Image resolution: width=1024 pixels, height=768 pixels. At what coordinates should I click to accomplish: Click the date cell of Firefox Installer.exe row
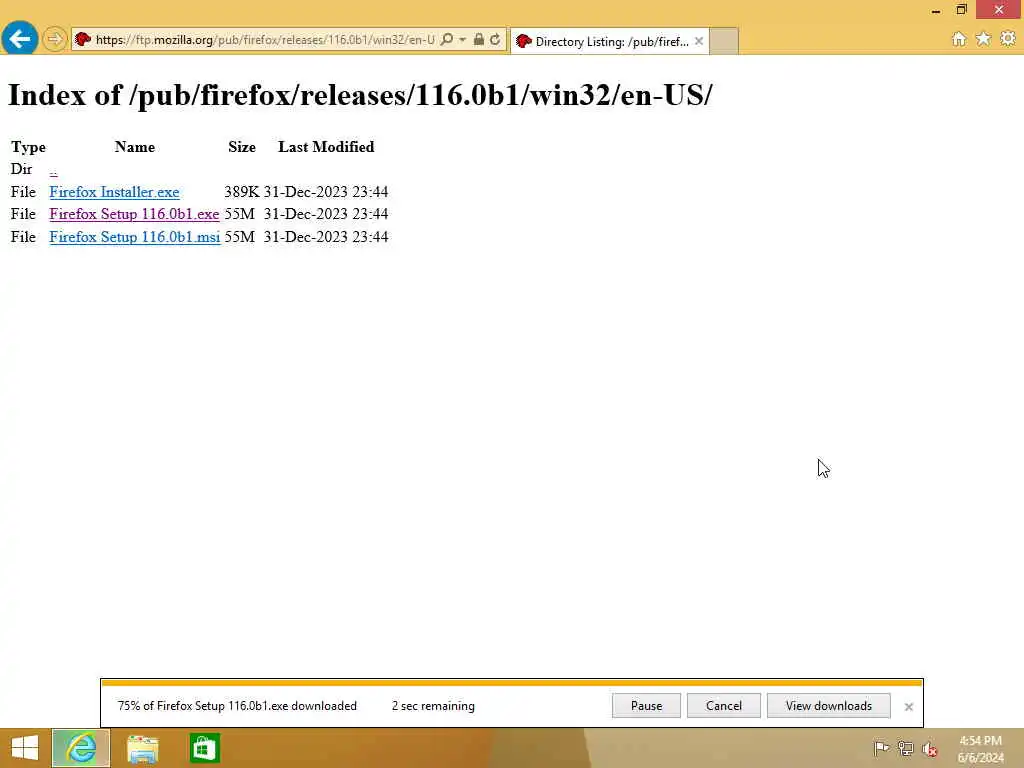coord(326,192)
